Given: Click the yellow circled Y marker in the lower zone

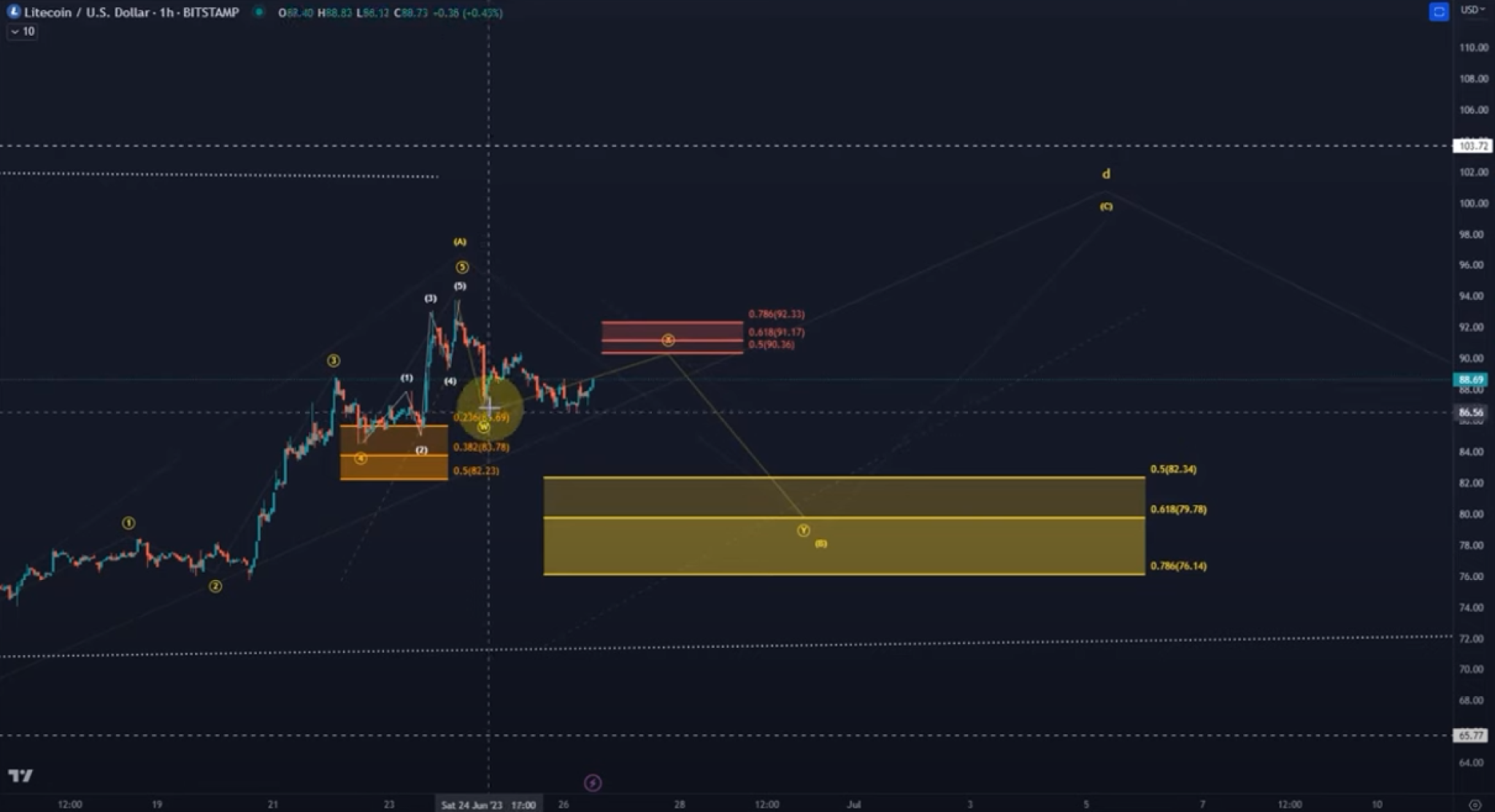Looking at the screenshot, I should 803,531.
